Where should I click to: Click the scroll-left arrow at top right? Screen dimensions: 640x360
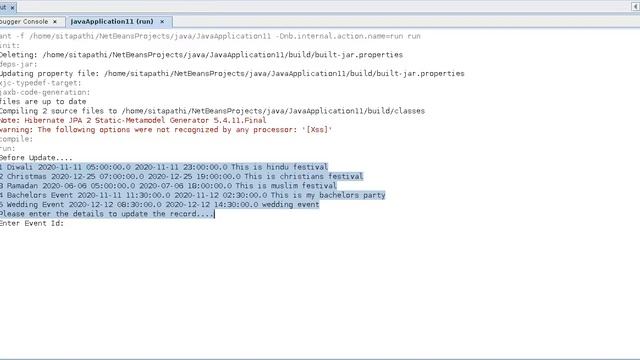[x=636, y=7]
